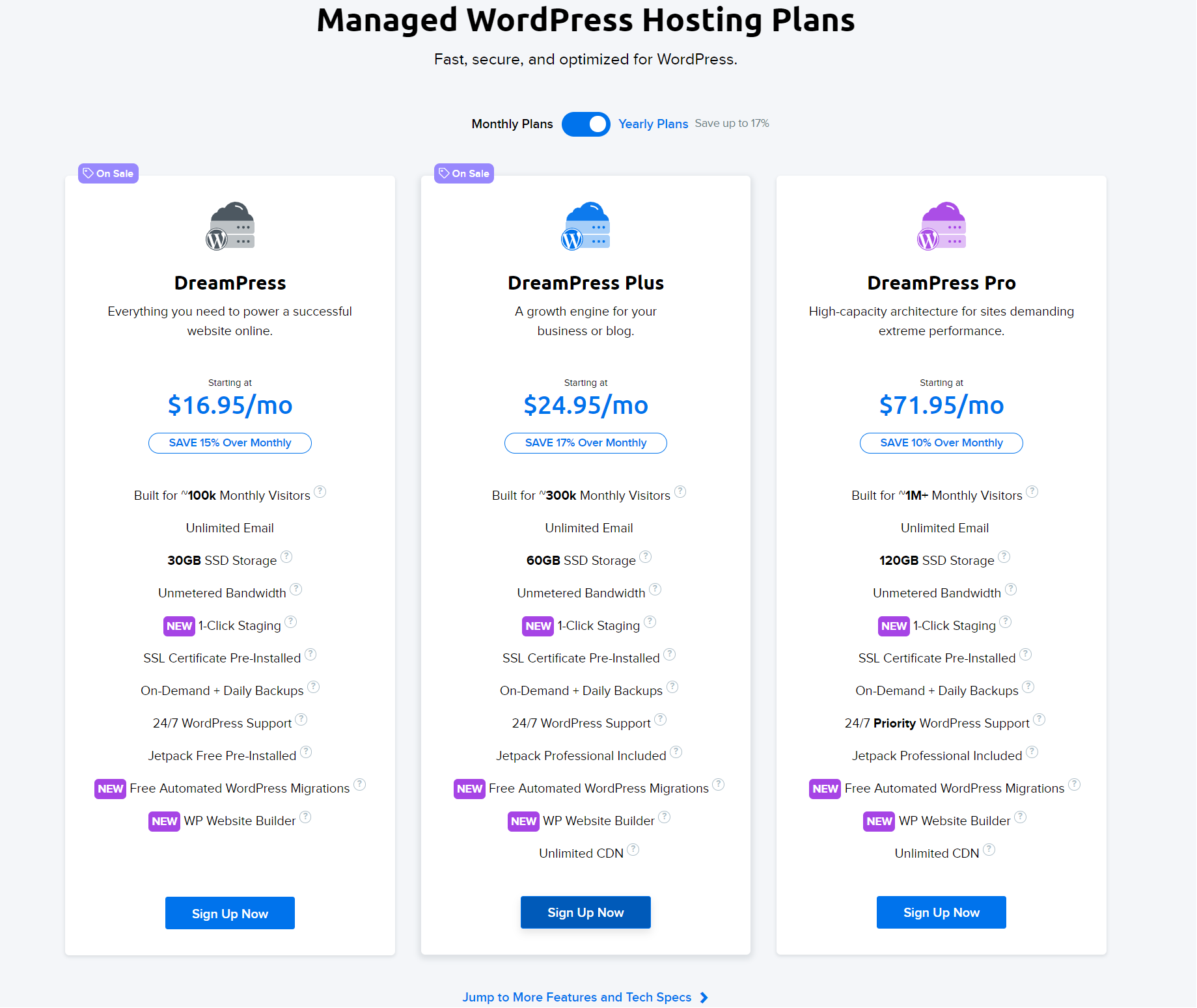1197x1008 pixels.
Task: Click the $24.95/mo price
Action: 586,405
